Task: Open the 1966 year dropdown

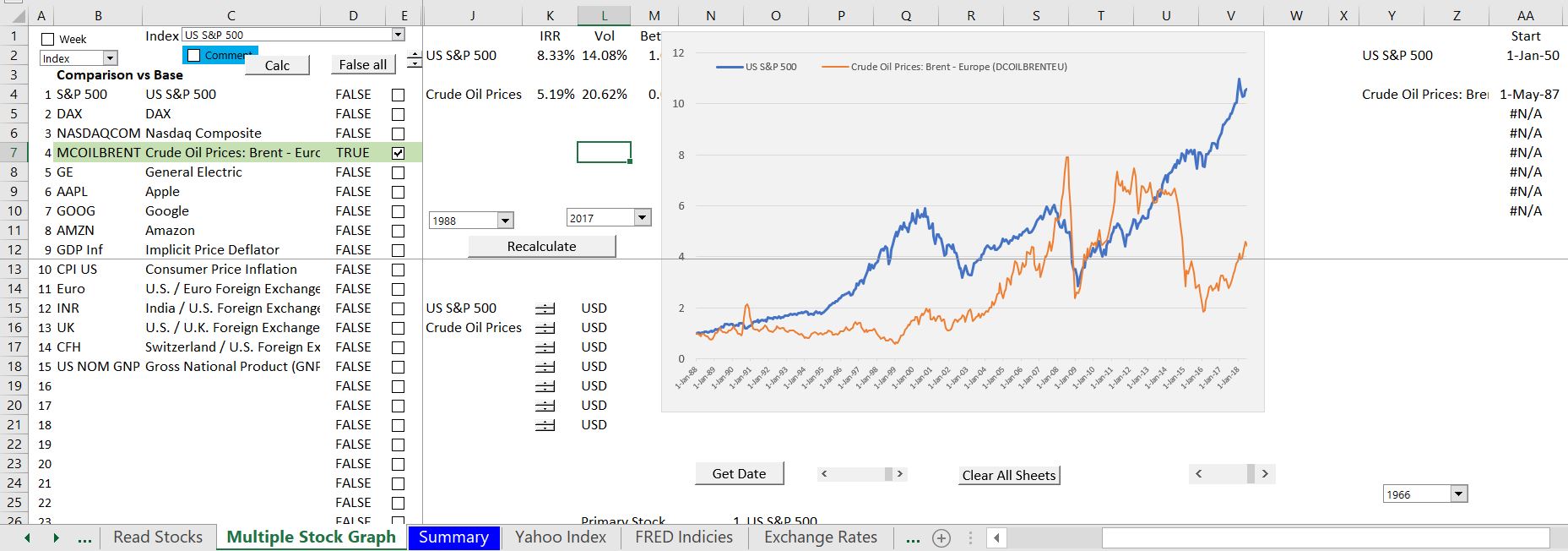Action: click(1458, 494)
